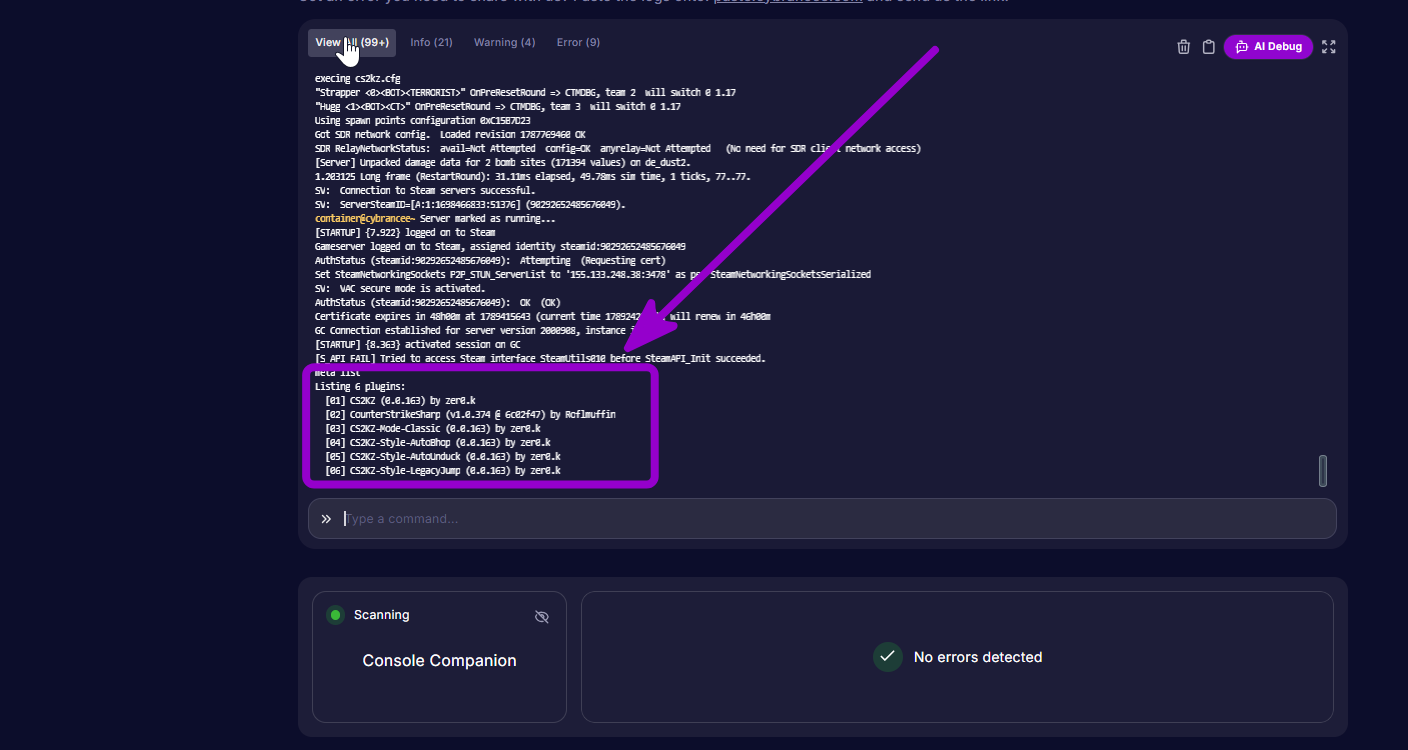Screen dimensions: 1408x750
Task: Click 'Connection to Steam servers successful' line
Action: pyautogui.click(x=425, y=190)
